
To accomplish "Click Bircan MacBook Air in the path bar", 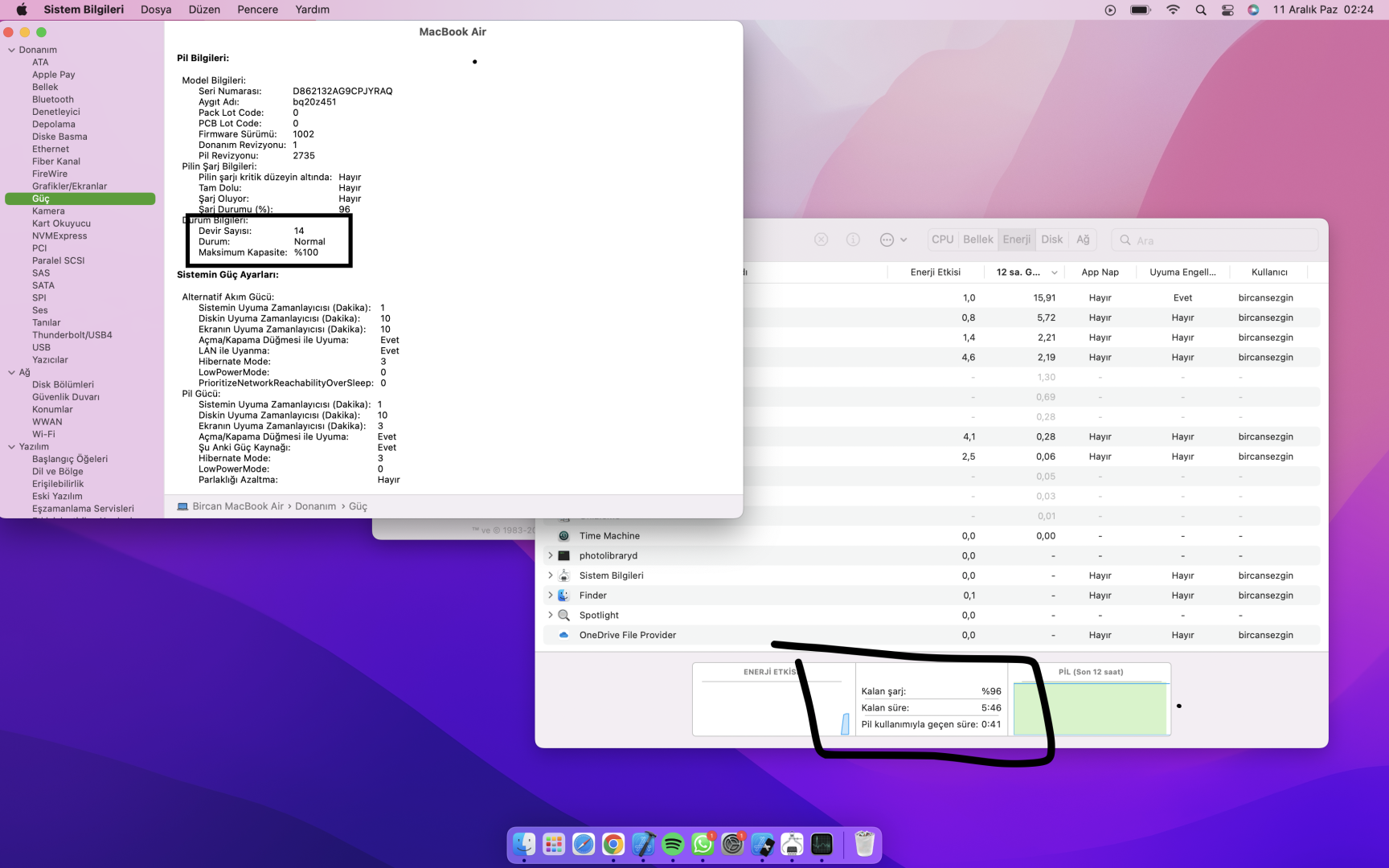I will (x=238, y=506).
